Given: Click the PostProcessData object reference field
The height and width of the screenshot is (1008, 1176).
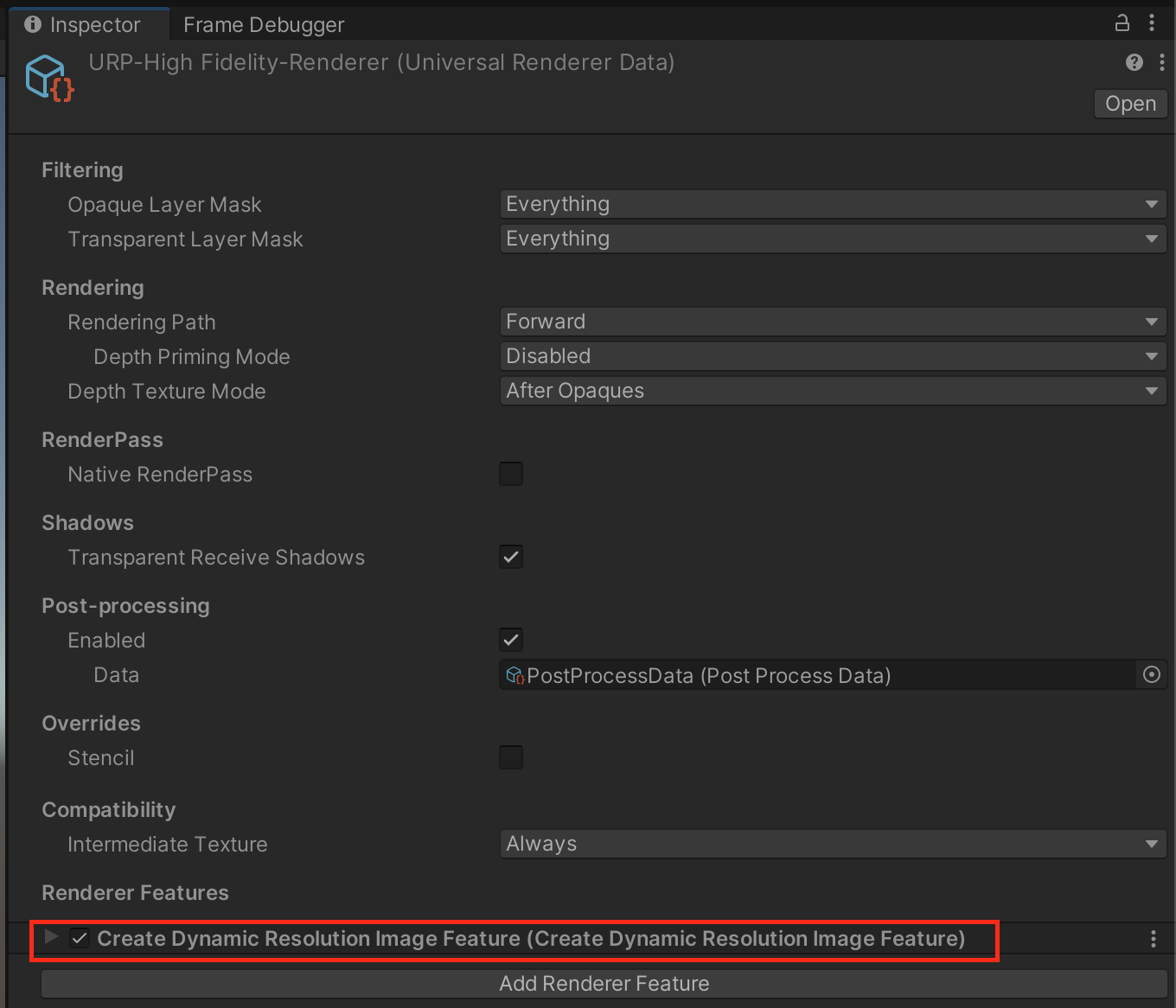Looking at the screenshot, I should [778, 675].
